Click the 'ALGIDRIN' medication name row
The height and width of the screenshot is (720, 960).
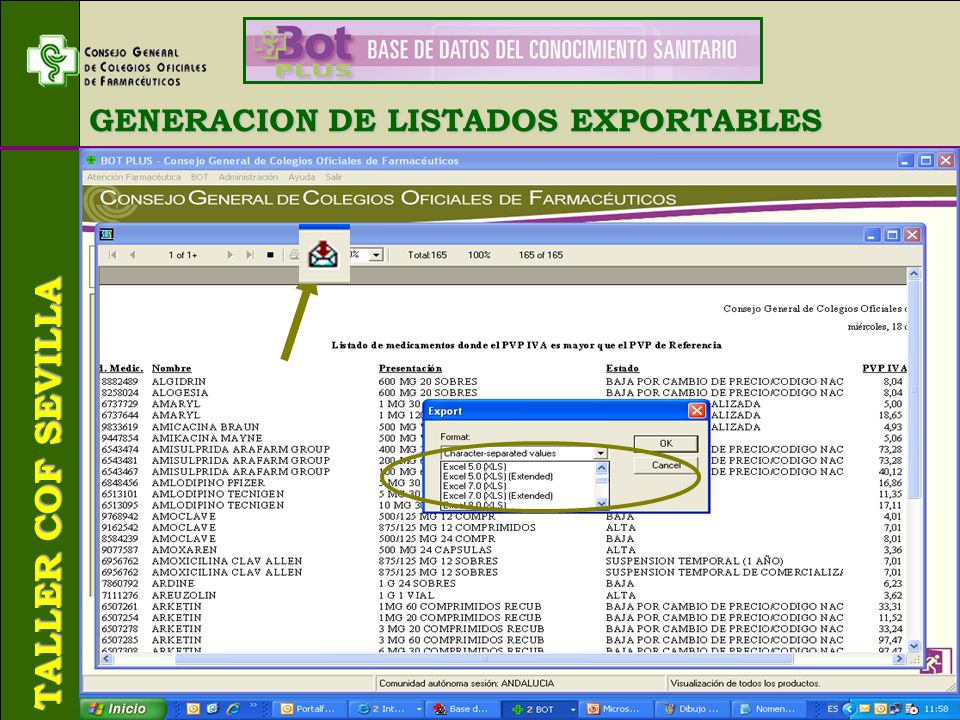(x=179, y=381)
